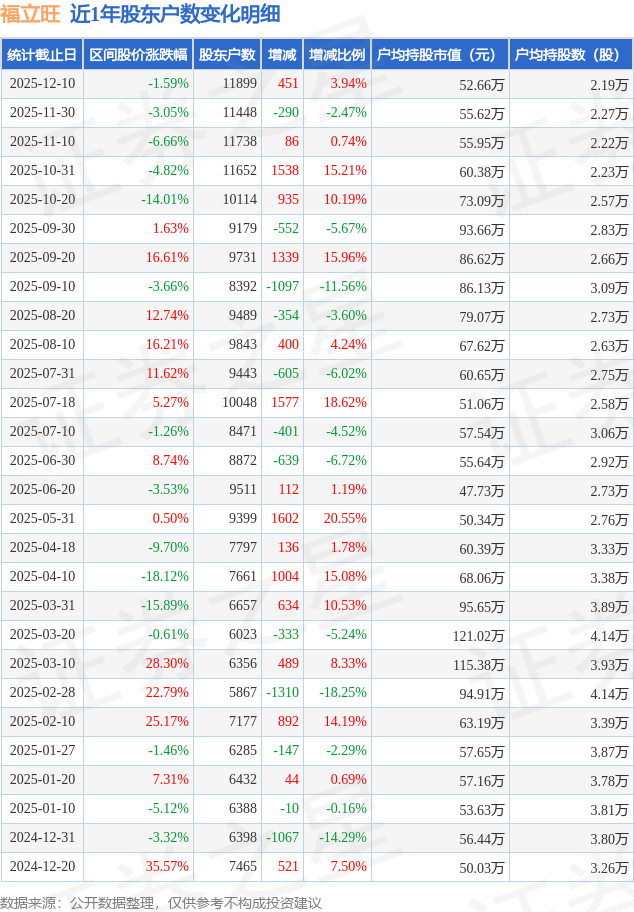634x912 pixels.
Task: Select the 股东户数 column header
Action: (226, 55)
